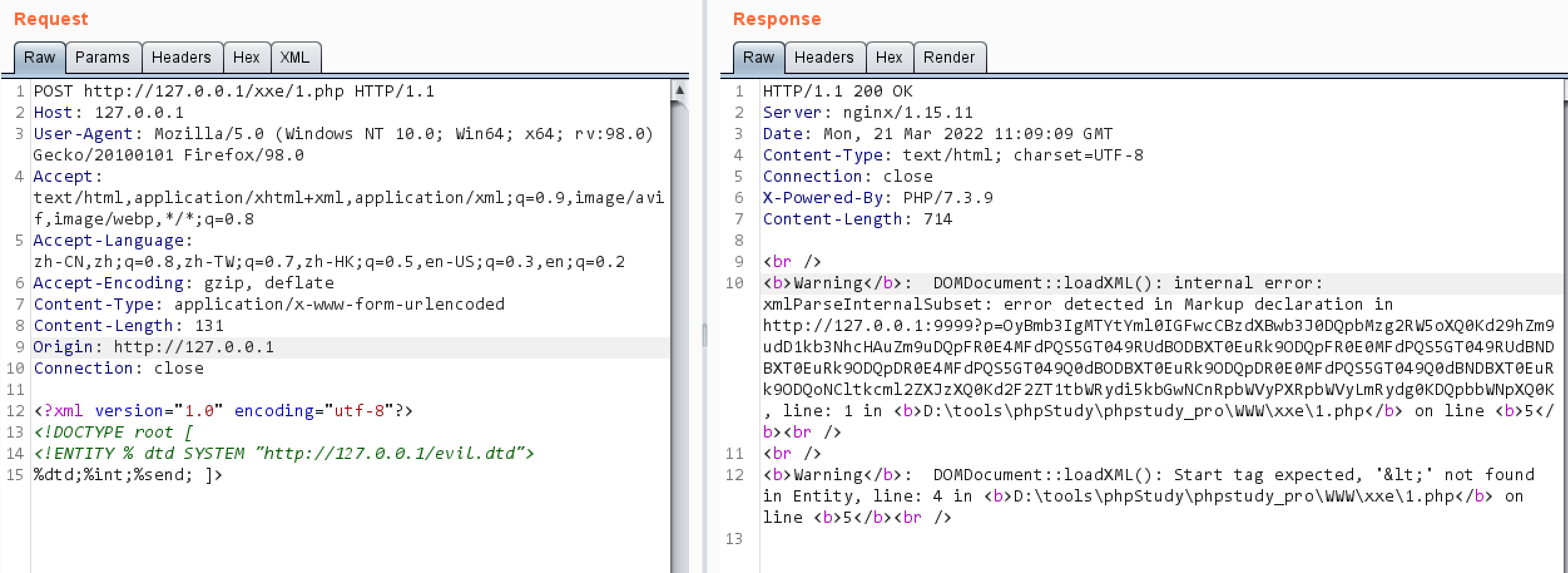Click the Content-Length: 714 line
1568x573 pixels.
tap(858, 219)
